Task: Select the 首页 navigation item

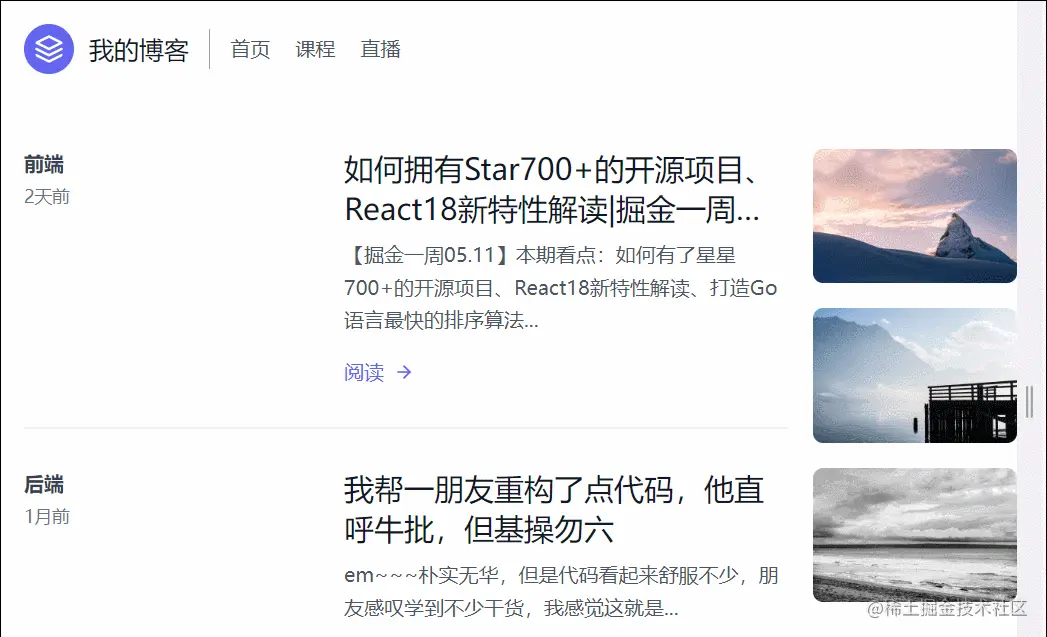Action: [x=249, y=49]
